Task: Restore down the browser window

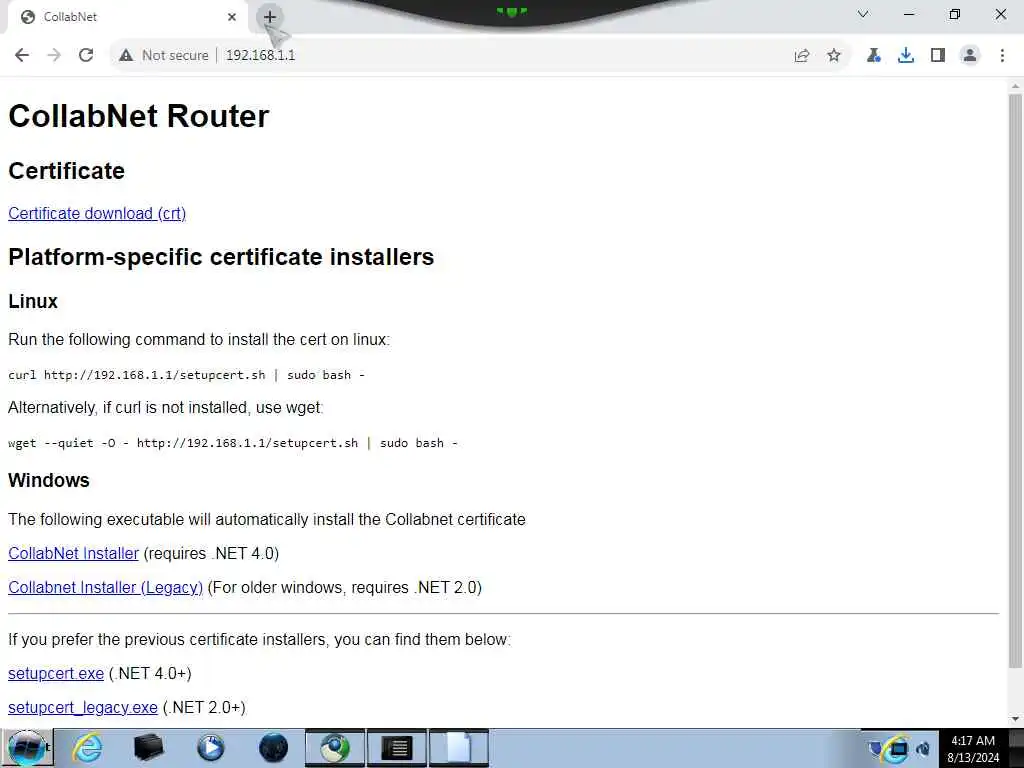Action: 955,14
